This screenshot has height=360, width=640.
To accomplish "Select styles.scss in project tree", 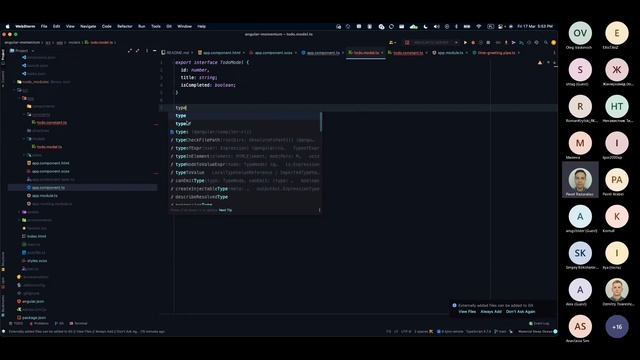I will click(37, 261).
